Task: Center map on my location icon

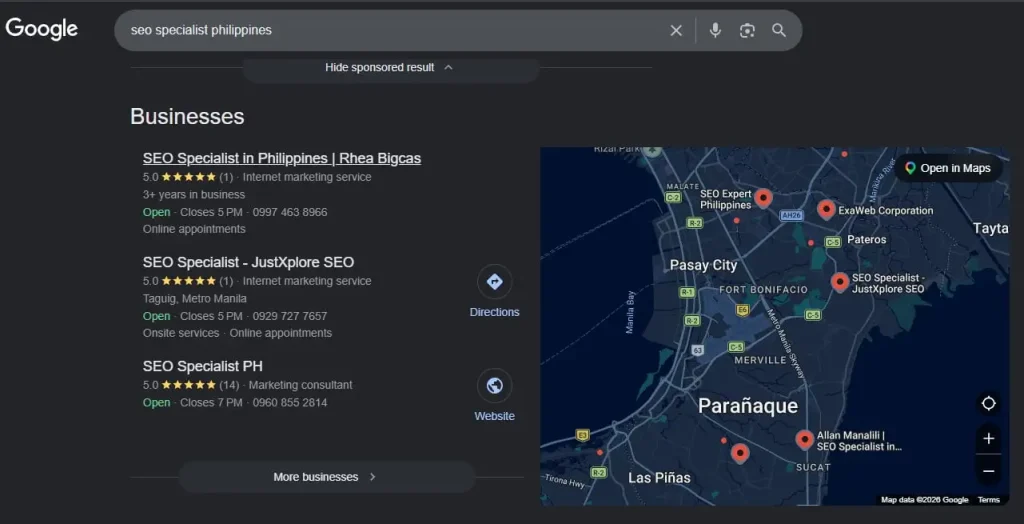Action: (988, 404)
